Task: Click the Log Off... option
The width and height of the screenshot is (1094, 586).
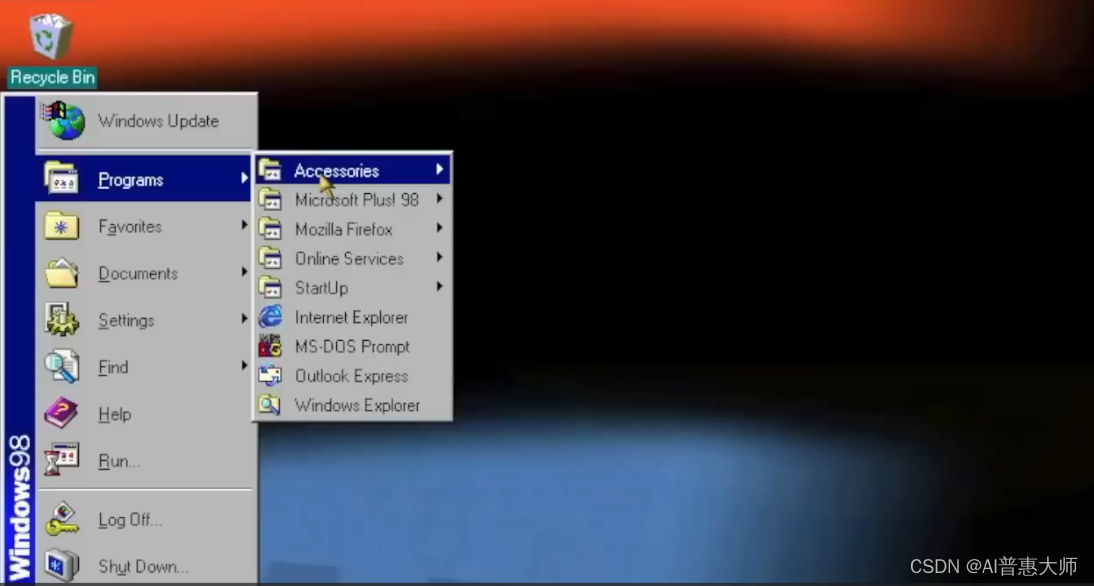Action: (x=128, y=519)
